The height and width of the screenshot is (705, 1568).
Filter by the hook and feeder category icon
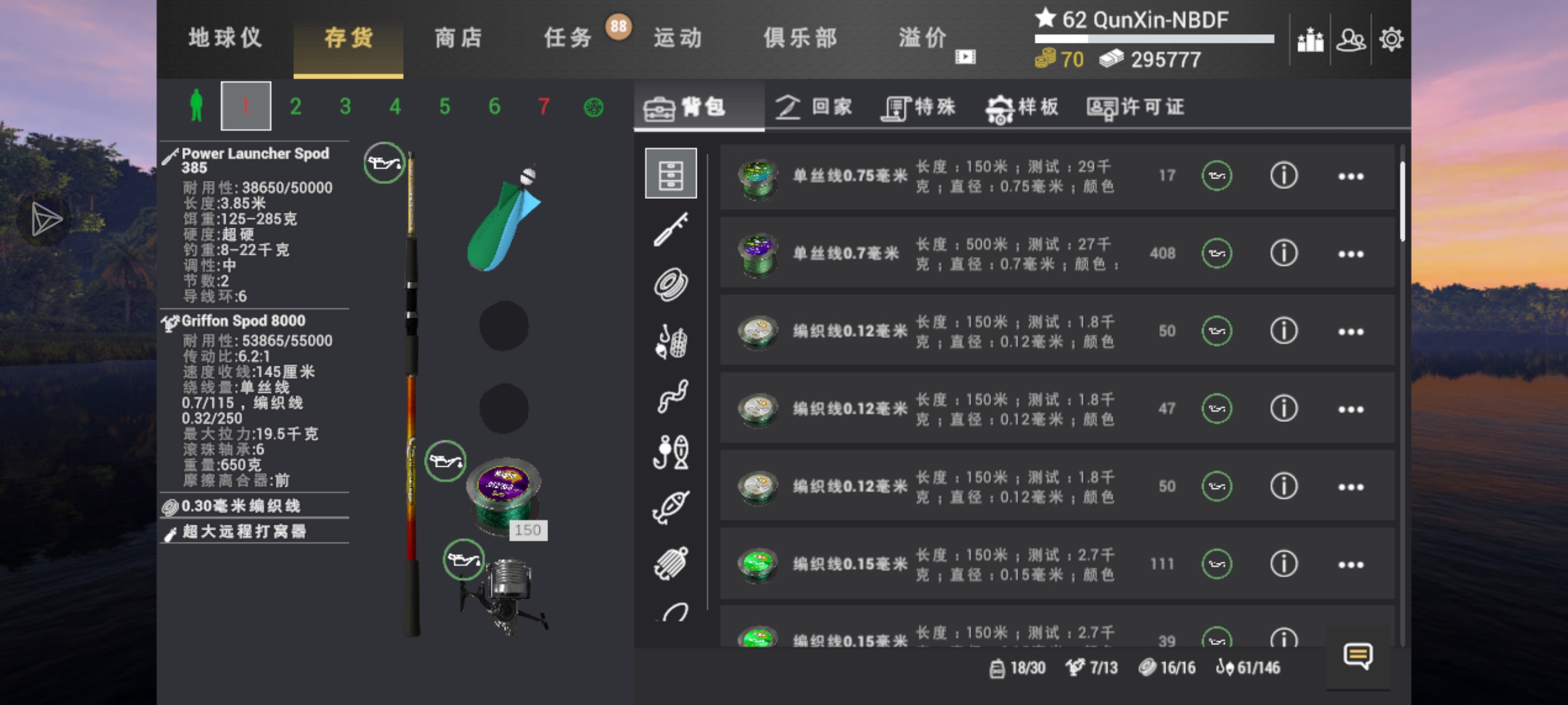tap(671, 342)
